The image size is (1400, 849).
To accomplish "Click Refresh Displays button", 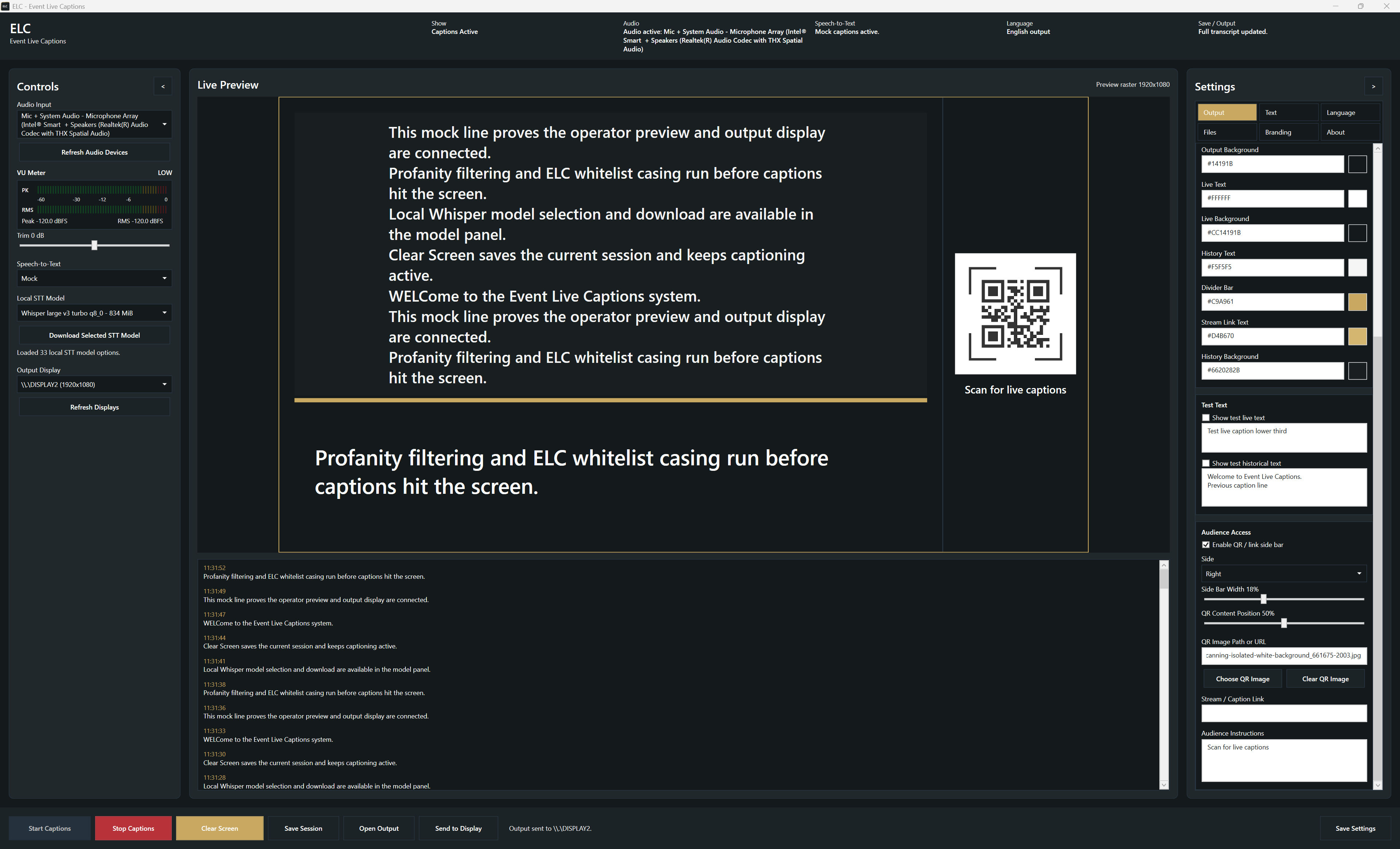I will point(94,407).
